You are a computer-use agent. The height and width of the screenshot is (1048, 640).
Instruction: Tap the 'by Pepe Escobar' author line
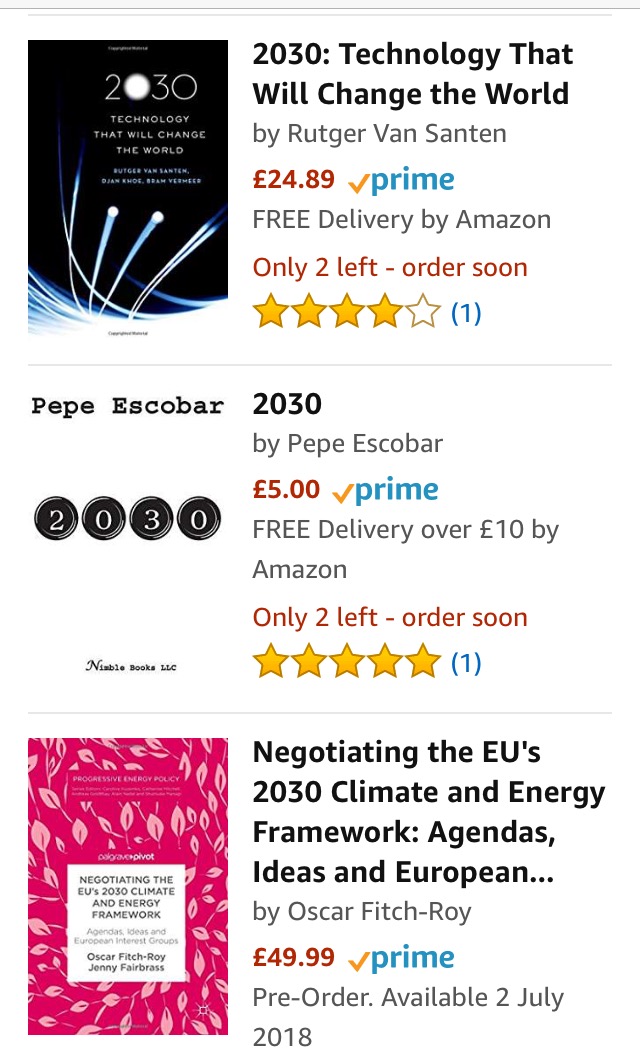pyautogui.click(x=348, y=443)
